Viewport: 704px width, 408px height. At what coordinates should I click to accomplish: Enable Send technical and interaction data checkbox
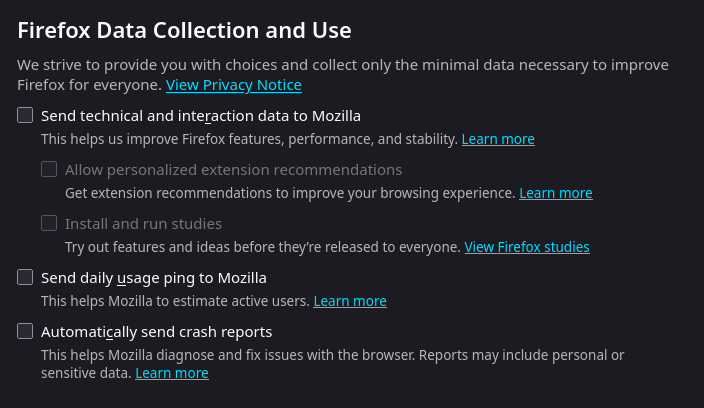[25, 115]
